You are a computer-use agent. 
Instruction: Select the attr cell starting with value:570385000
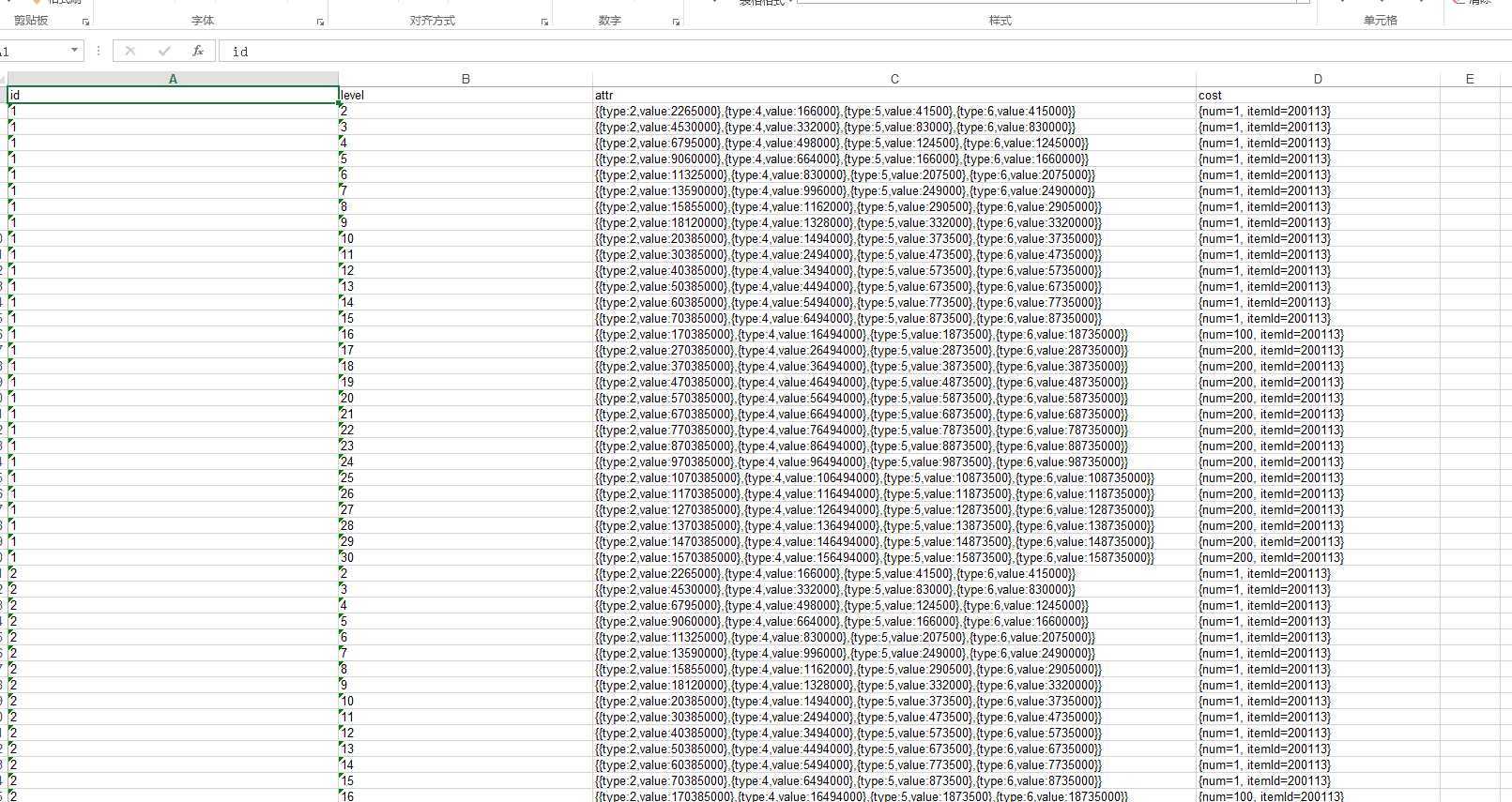894,398
